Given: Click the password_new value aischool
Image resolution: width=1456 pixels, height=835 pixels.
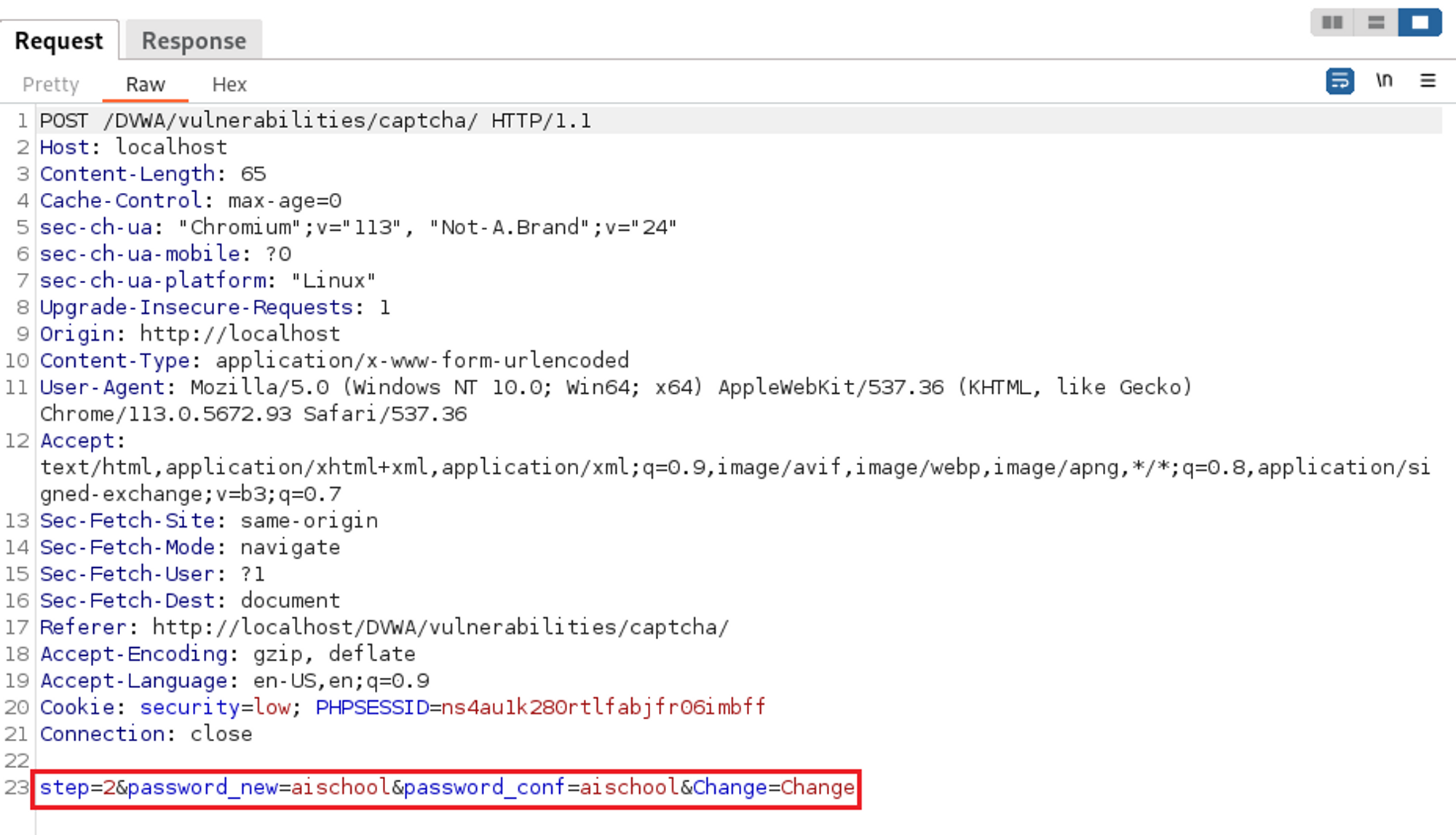Looking at the screenshot, I should pyautogui.click(x=340, y=788).
